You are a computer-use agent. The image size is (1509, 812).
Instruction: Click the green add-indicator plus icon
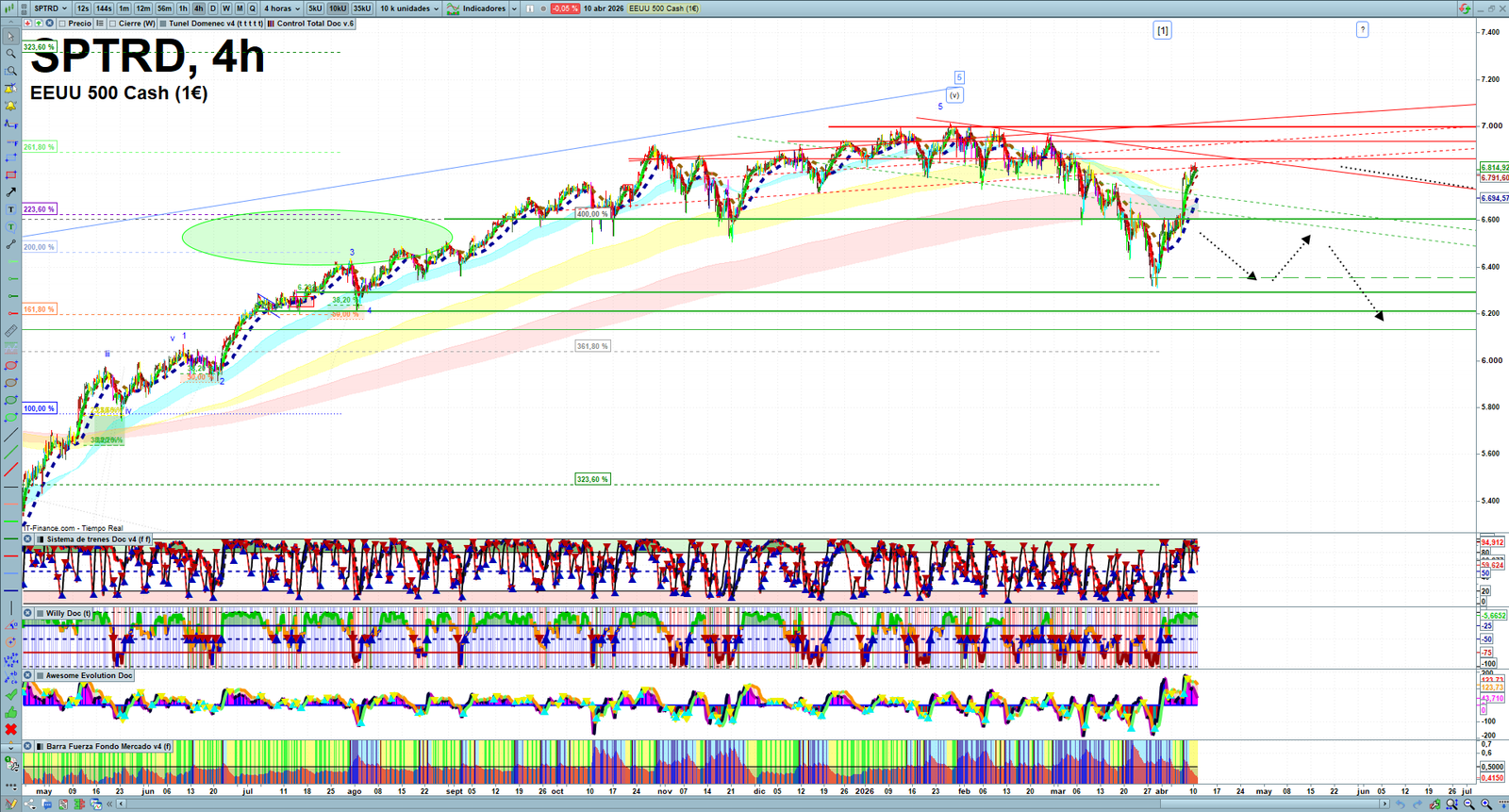[x=40, y=24]
